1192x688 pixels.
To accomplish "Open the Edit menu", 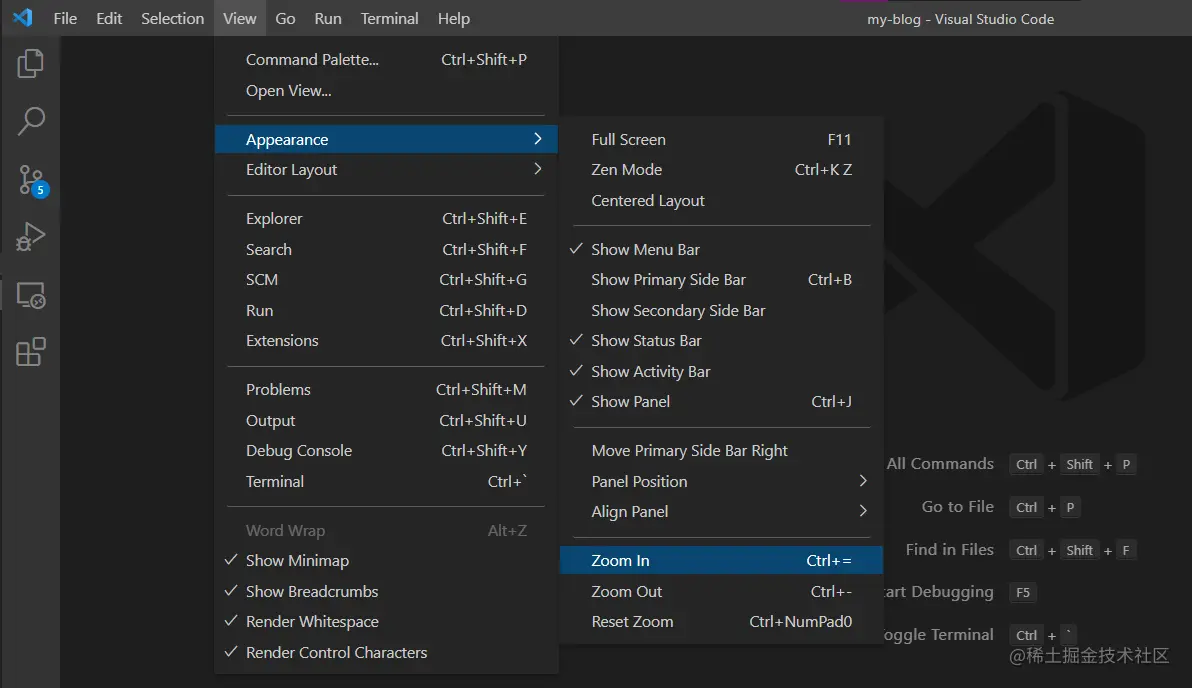I will point(109,18).
